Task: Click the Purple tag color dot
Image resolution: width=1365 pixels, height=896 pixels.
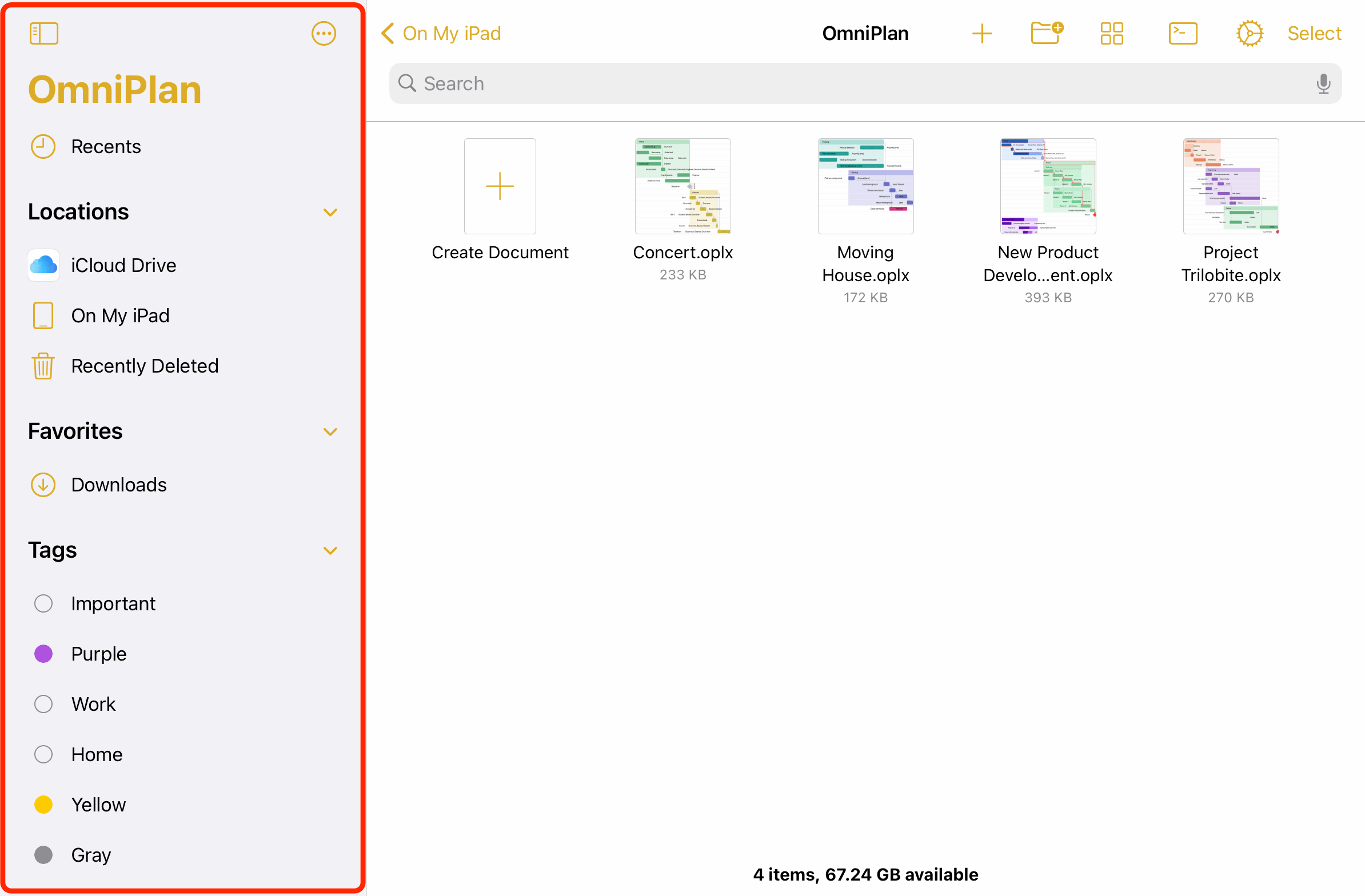Action: 43,654
